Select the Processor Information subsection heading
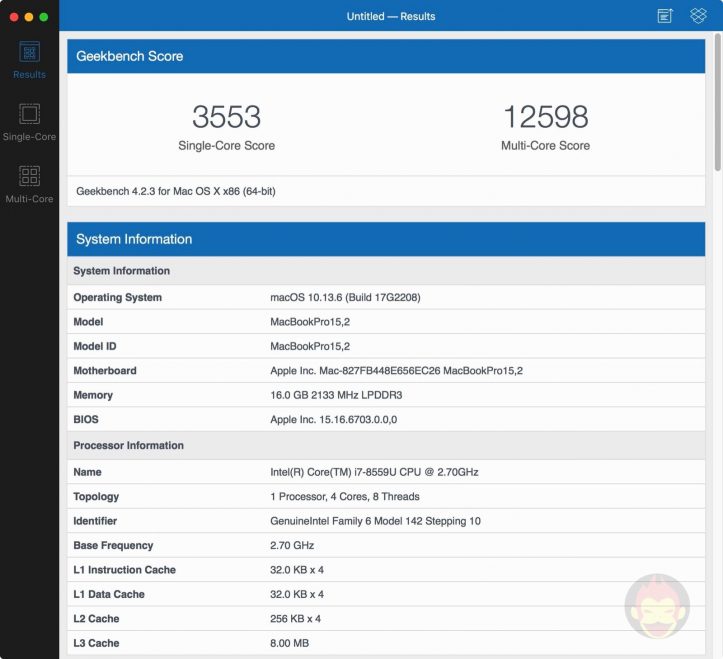 pos(128,445)
